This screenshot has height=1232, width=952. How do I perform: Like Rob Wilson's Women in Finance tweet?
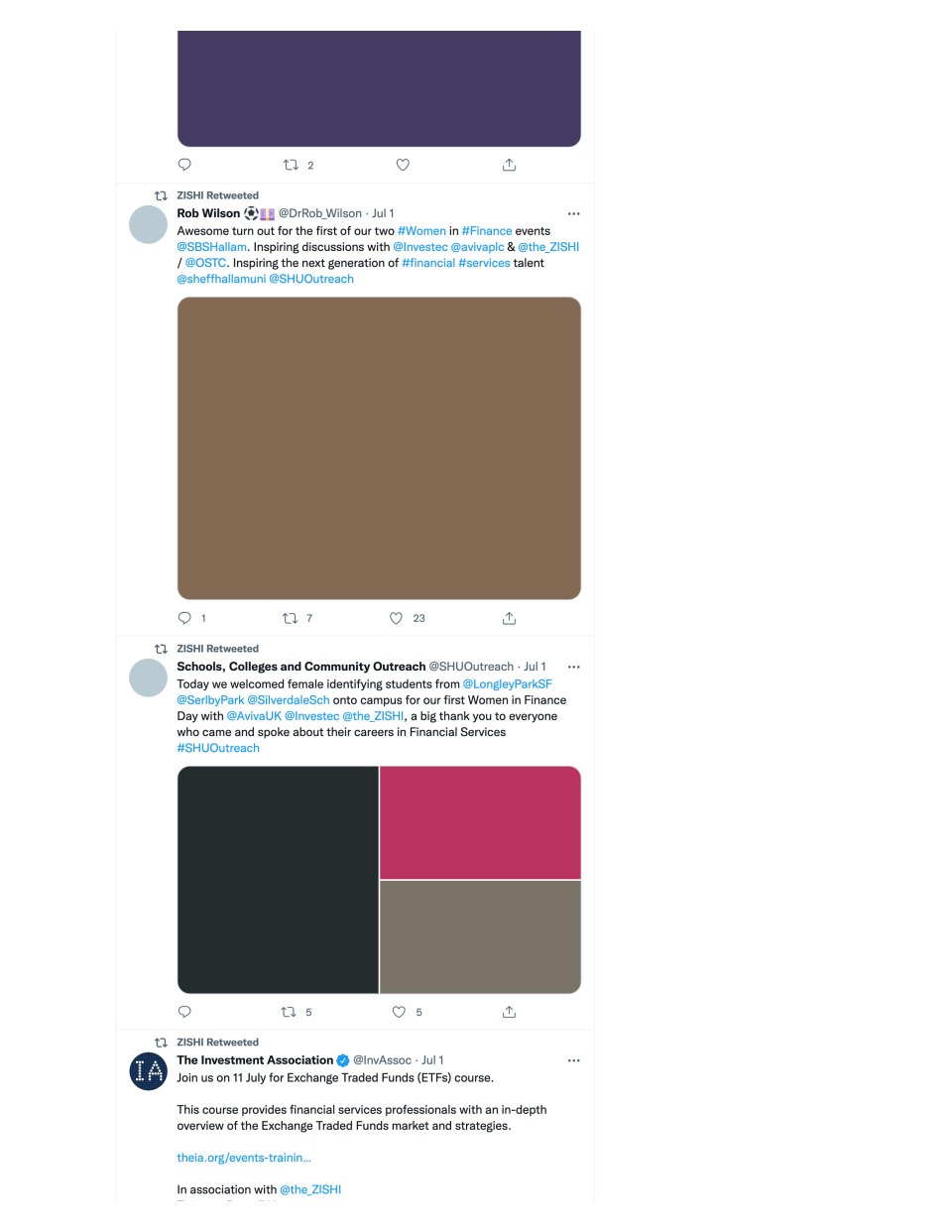pyautogui.click(x=397, y=618)
